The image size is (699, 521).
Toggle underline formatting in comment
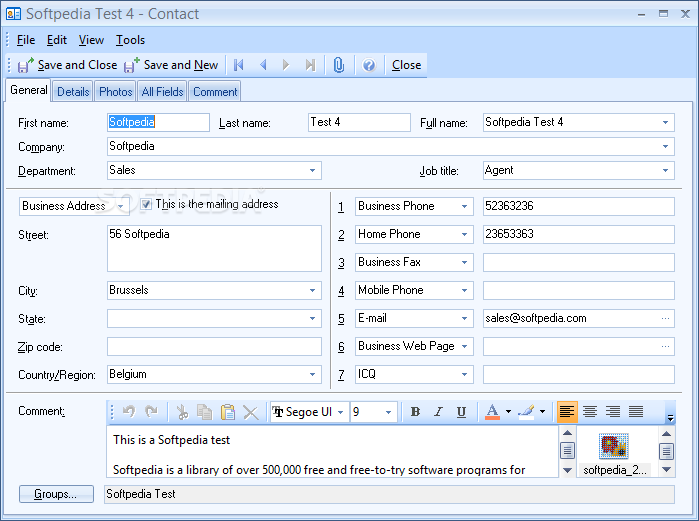tap(461, 412)
